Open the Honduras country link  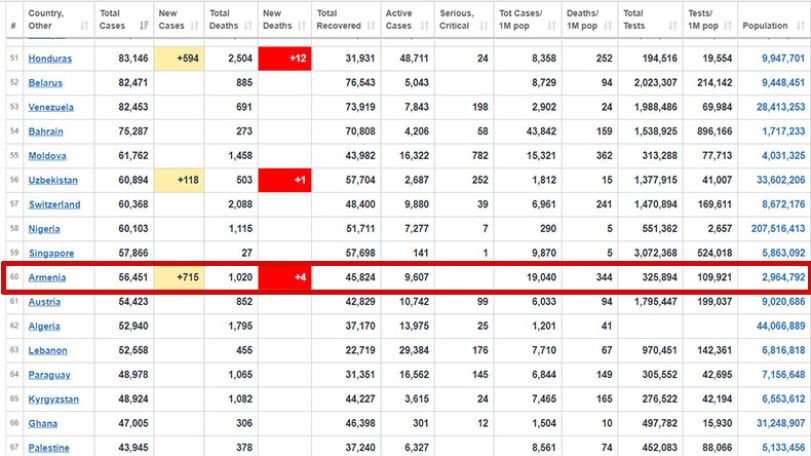[x=50, y=59]
